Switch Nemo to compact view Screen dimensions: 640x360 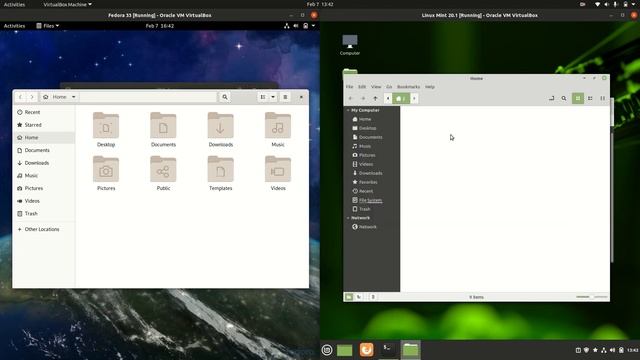click(602, 98)
